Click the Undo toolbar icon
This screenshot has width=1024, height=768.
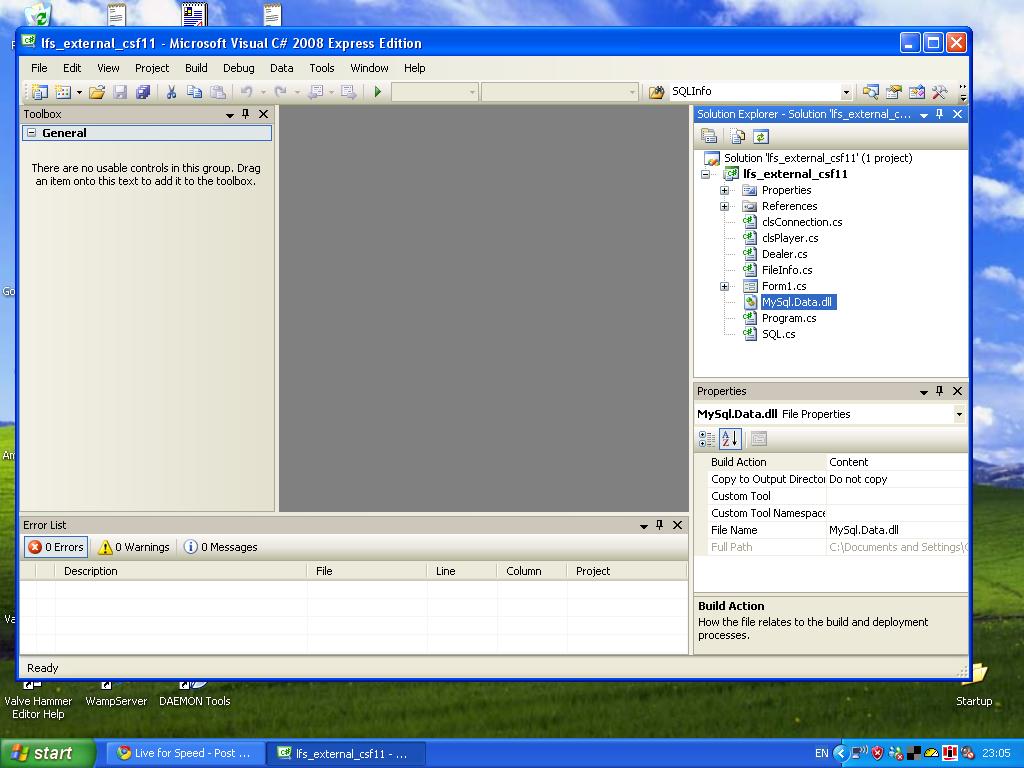tap(246, 92)
